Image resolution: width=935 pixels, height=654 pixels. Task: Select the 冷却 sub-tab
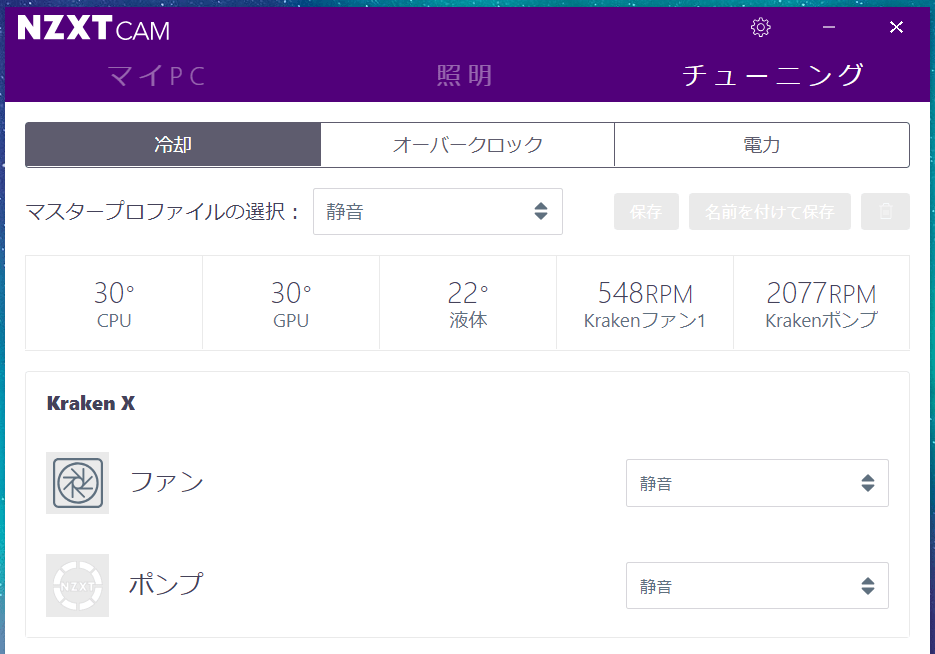pyautogui.click(x=173, y=145)
